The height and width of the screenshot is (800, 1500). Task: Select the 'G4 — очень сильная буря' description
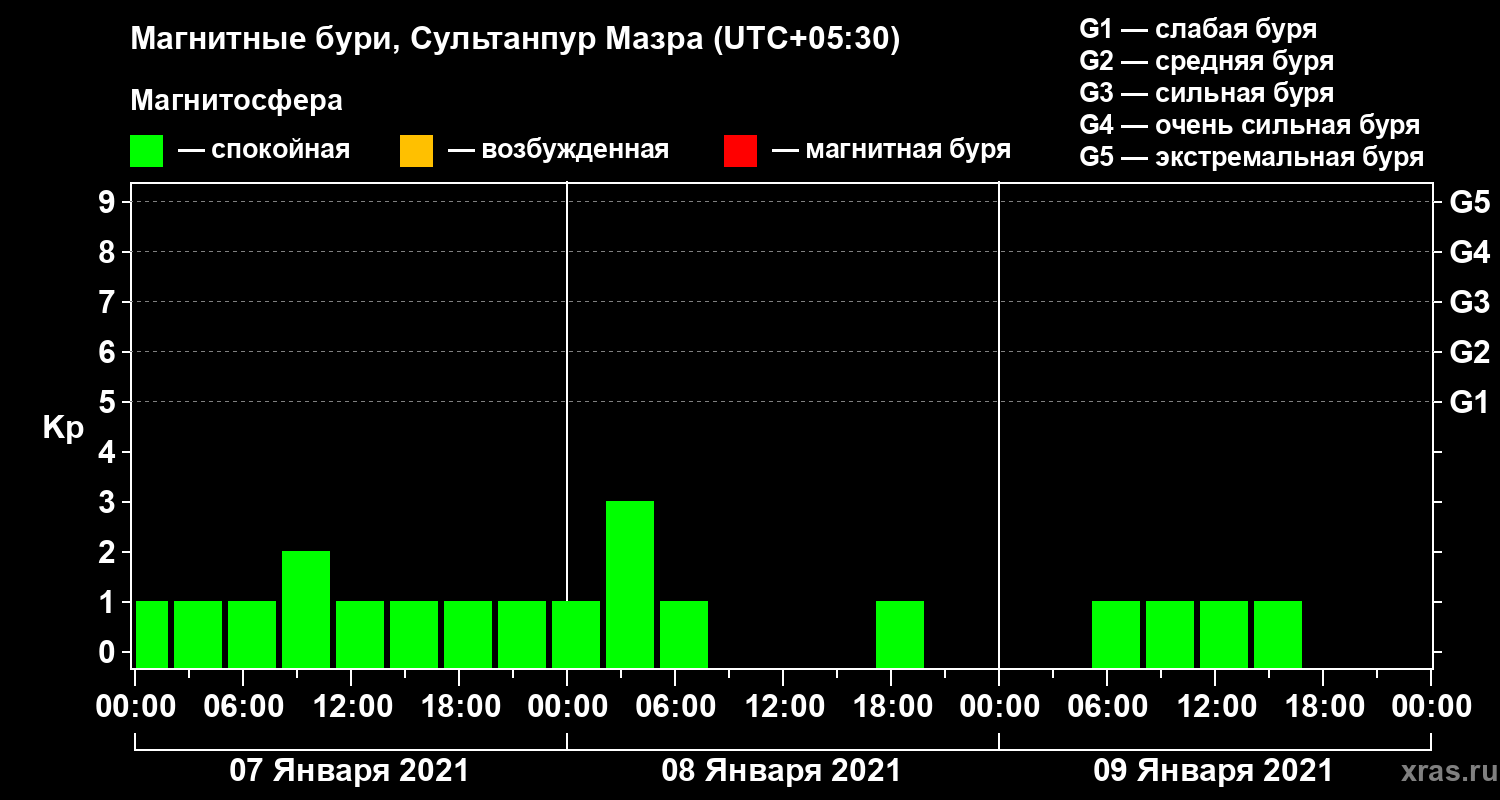coord(1250,125)
